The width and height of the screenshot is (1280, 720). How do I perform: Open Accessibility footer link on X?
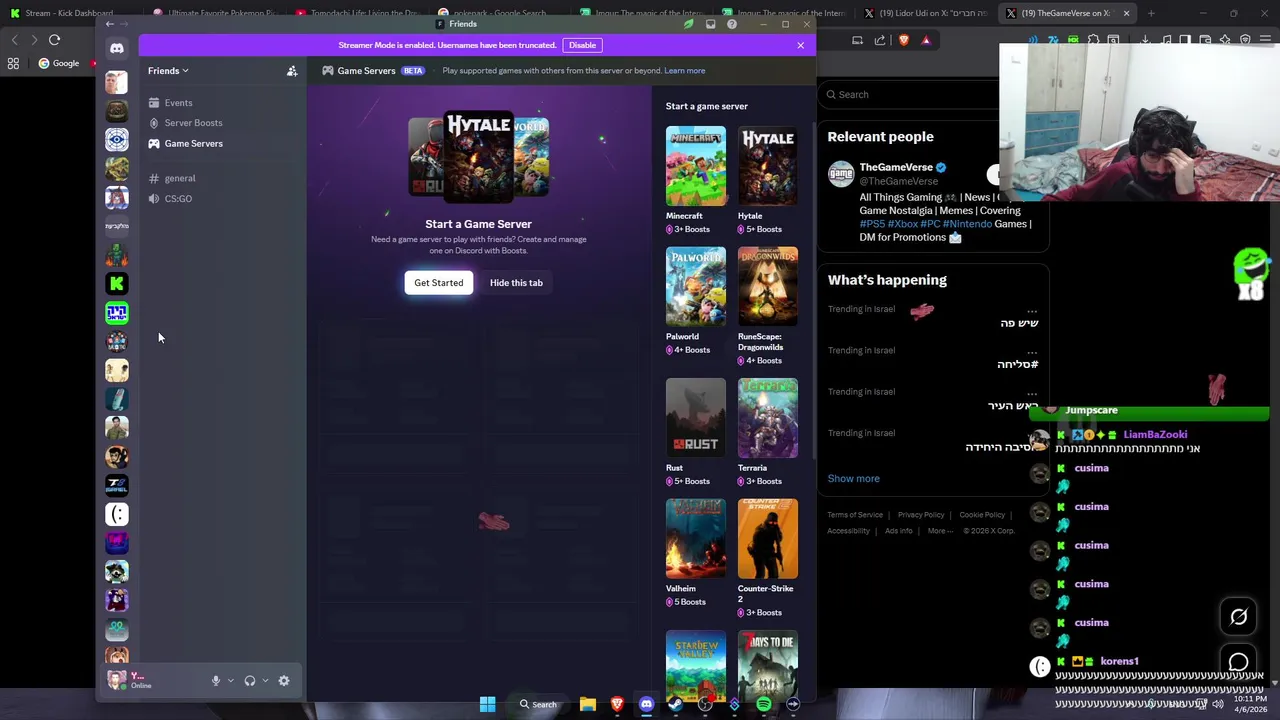[848, 531]
